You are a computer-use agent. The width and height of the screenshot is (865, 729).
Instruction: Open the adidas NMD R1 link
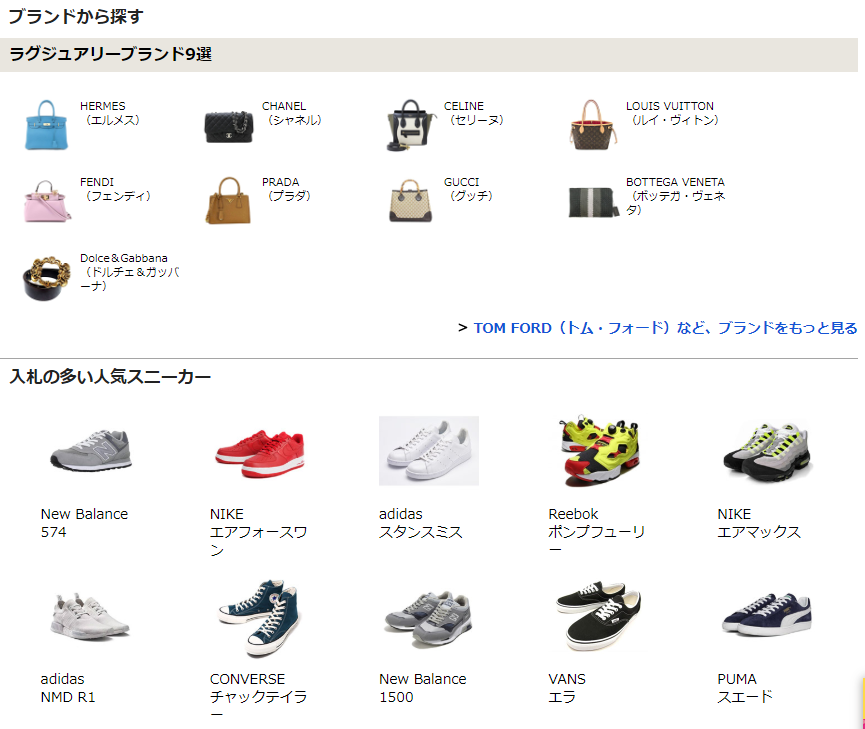pyautogui.click(x=68, y=688)
